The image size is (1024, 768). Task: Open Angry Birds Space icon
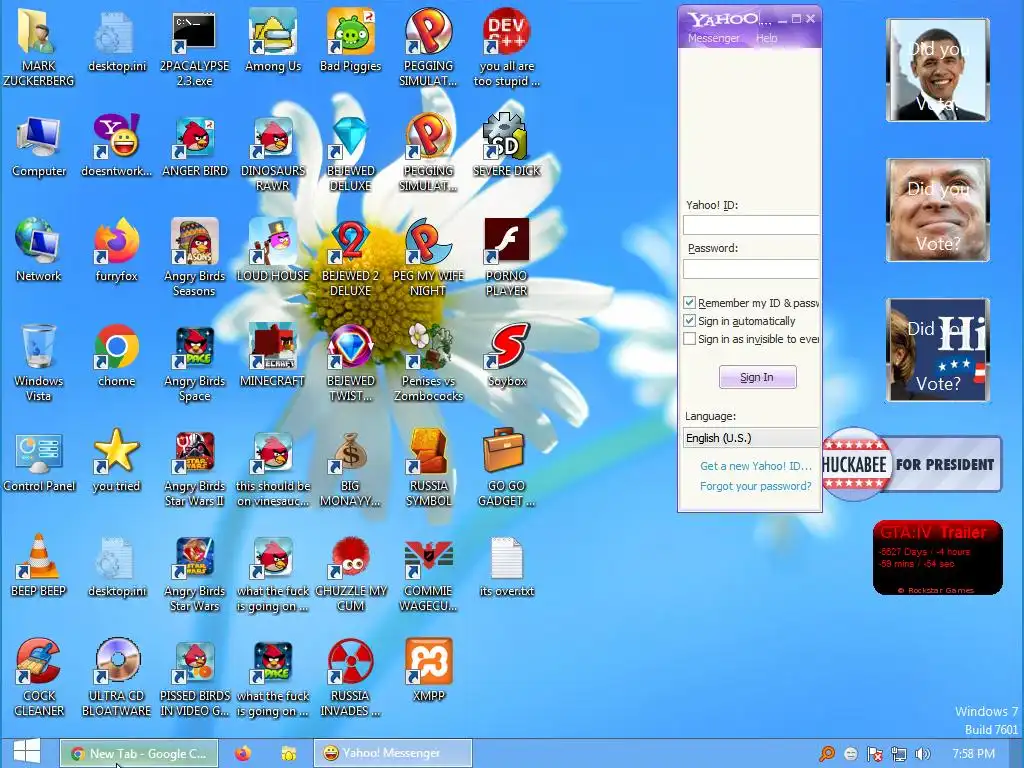click(194, 347)
